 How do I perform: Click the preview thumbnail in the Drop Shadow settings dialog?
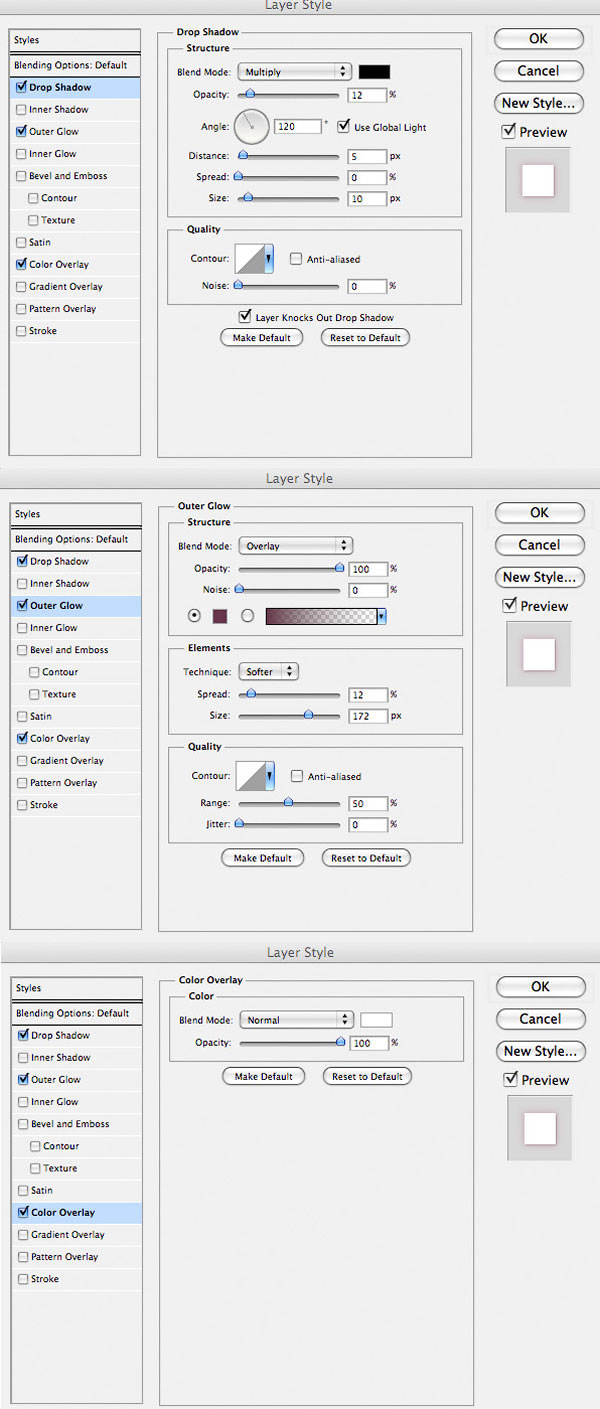click(538, 180)
